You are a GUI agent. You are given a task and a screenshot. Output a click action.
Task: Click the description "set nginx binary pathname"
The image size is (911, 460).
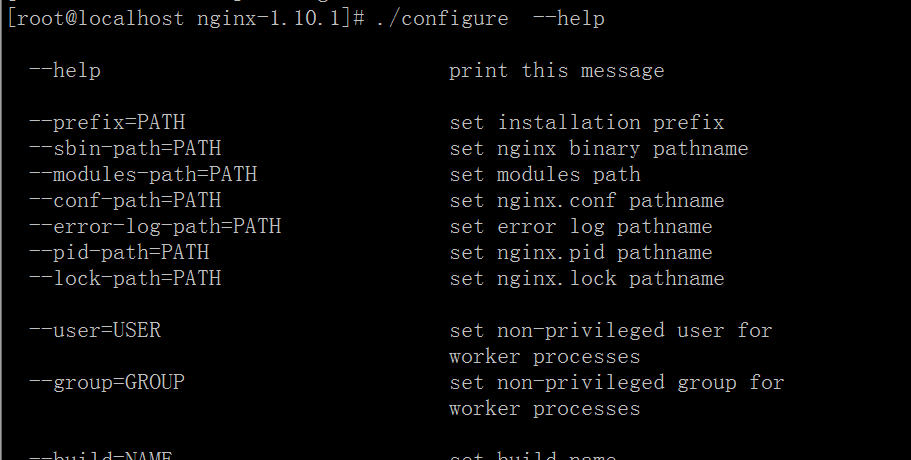click(599, 149)
